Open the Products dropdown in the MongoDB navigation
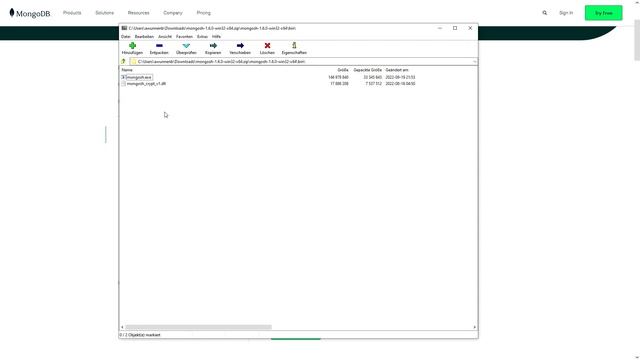The height and width of the screenshot is (360, 640). (72, 13)
